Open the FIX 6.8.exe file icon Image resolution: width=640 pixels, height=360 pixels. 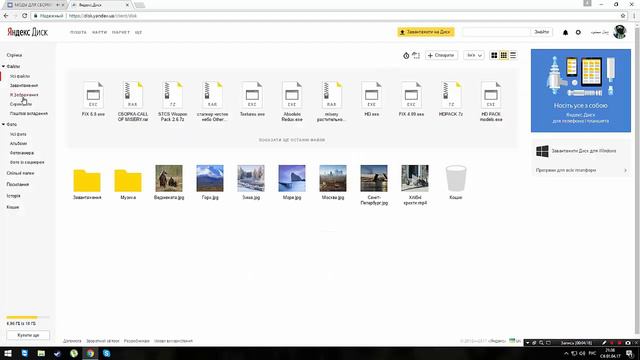click(x=93, y=95)
